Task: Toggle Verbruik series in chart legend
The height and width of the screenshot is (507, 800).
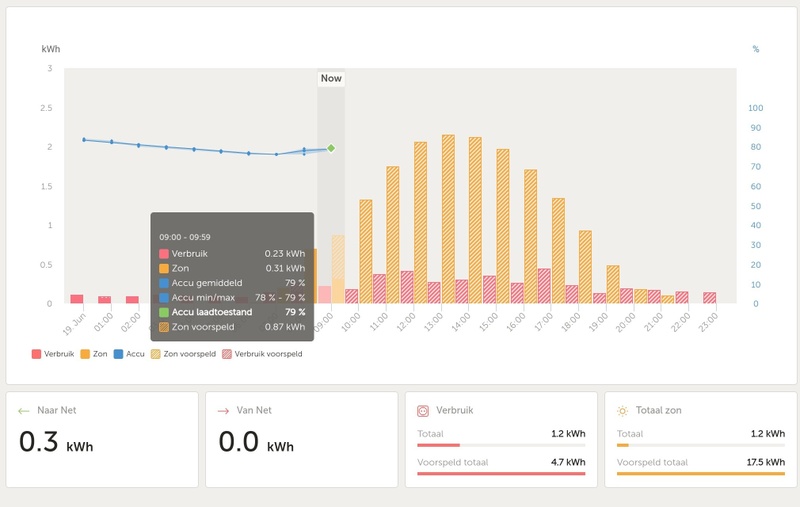Action: coord(53,354)
